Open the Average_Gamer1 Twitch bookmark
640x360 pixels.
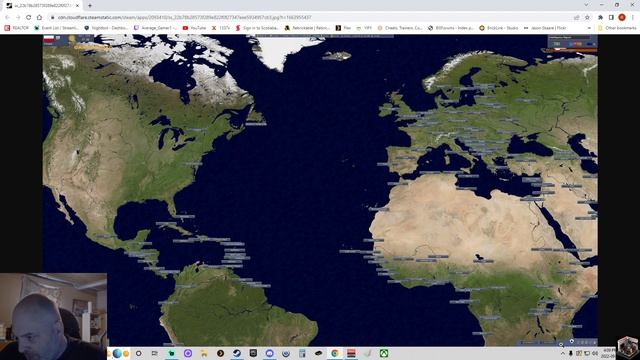(156, 28)
